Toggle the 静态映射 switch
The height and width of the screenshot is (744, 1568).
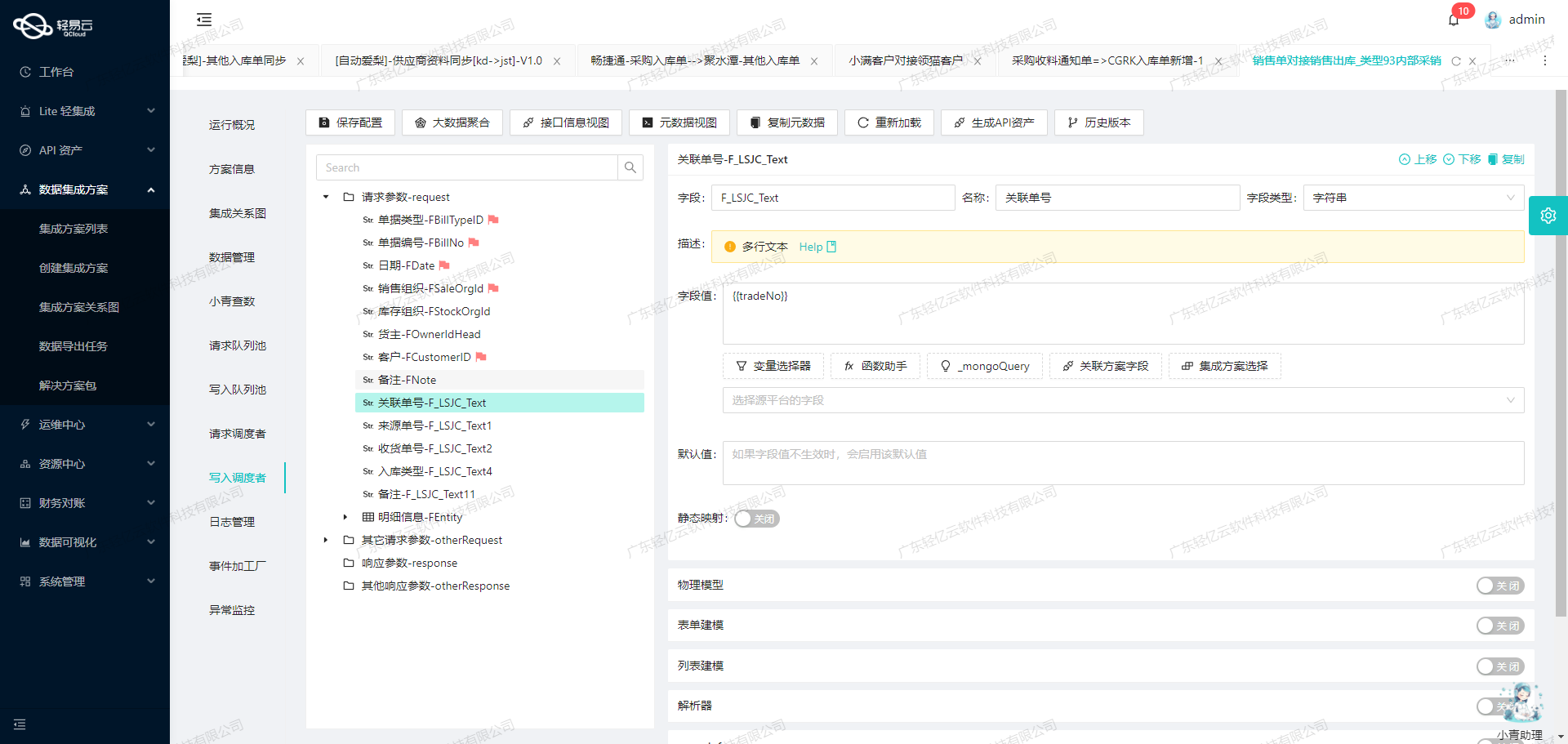(757, 519)
